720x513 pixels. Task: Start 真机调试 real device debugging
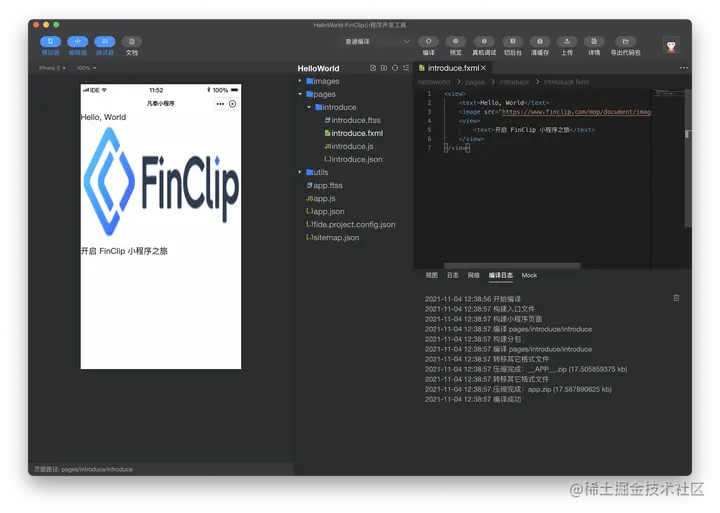point(484,45)
